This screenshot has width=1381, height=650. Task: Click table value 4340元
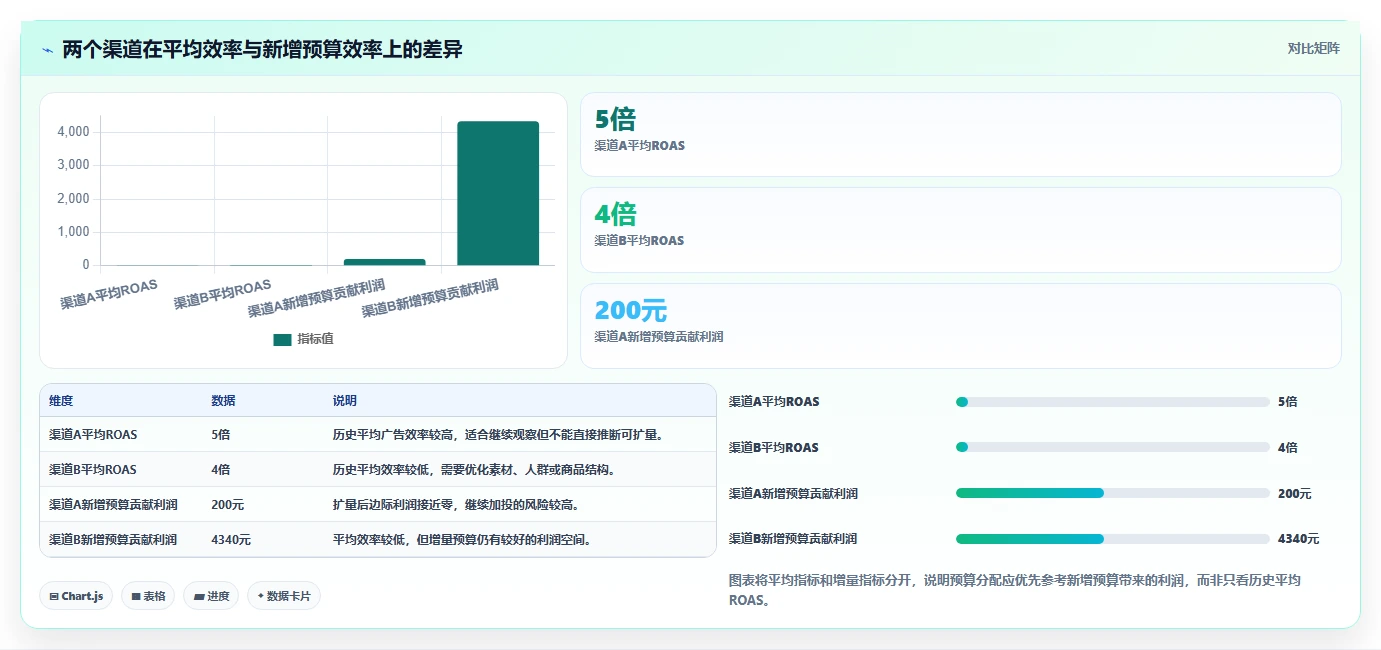[x=231, y=539]
